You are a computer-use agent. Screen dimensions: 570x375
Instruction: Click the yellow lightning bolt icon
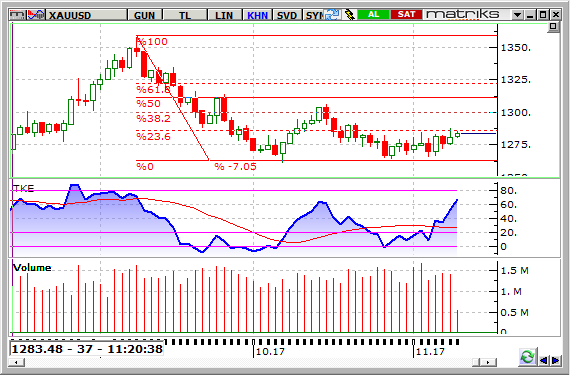pyautogui.click(x=349, y=15)
